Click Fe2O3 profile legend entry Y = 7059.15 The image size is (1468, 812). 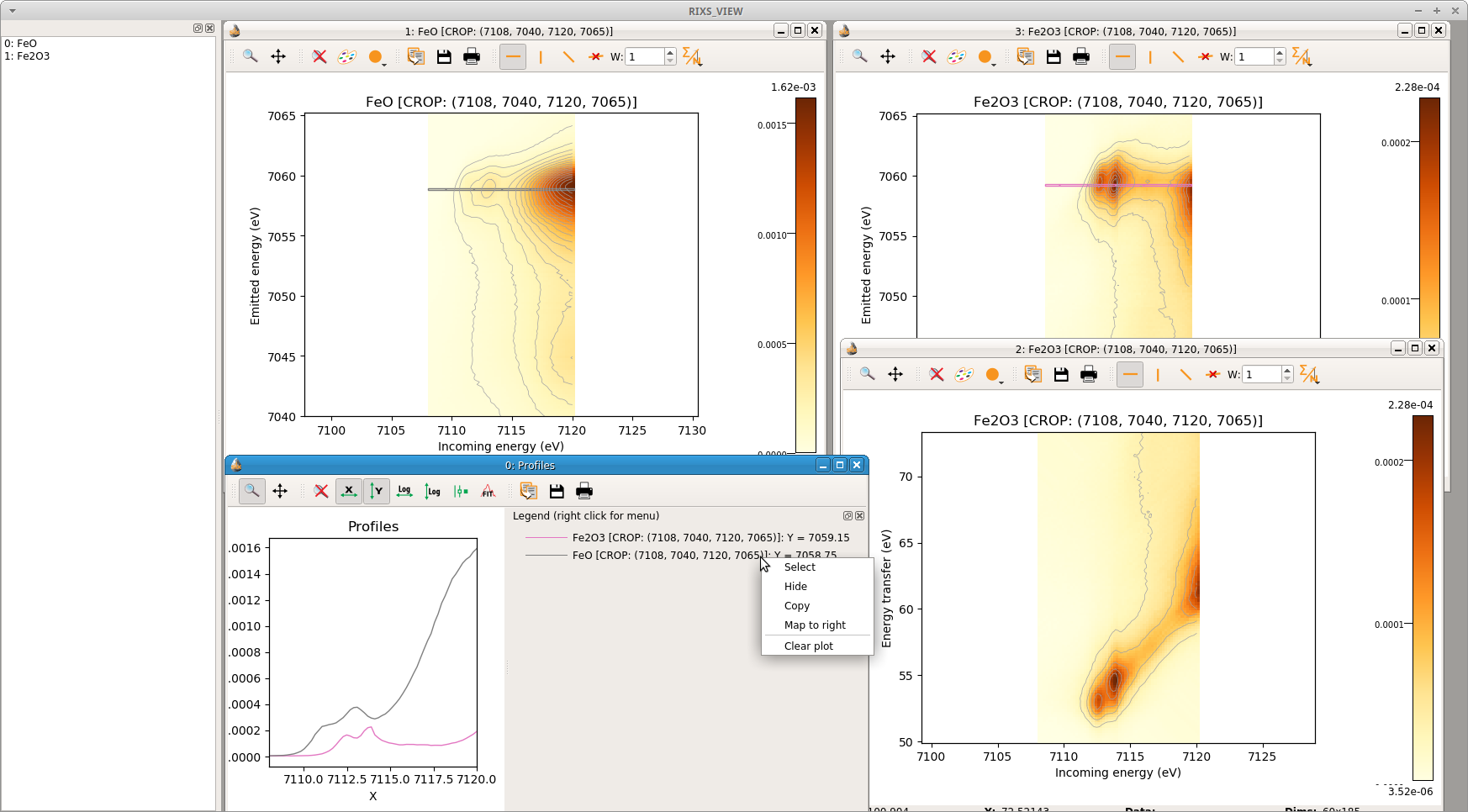pos(710,538)
